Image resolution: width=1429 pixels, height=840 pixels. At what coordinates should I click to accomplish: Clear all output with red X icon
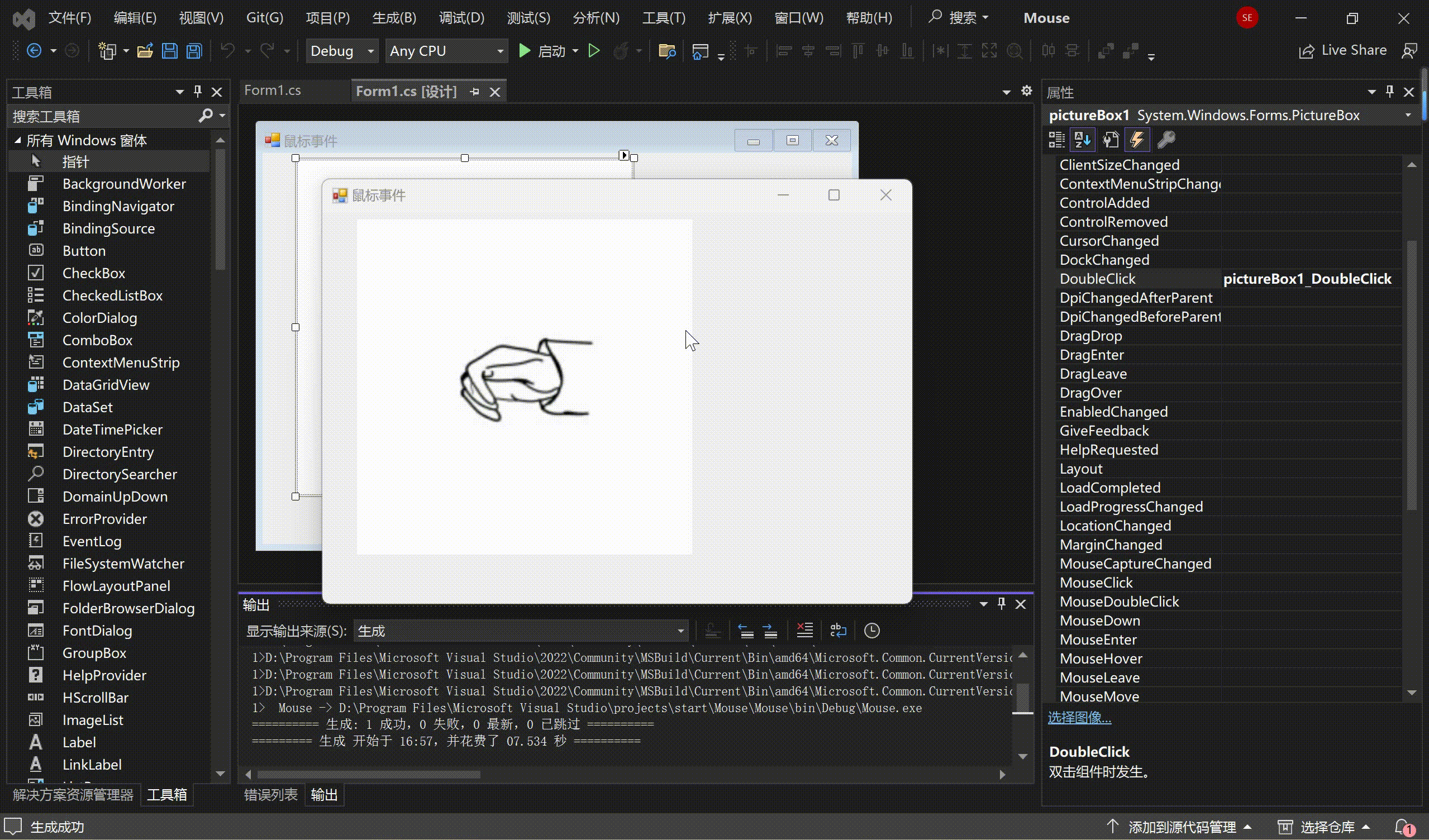pyautogui.click(x=804, y=631)
